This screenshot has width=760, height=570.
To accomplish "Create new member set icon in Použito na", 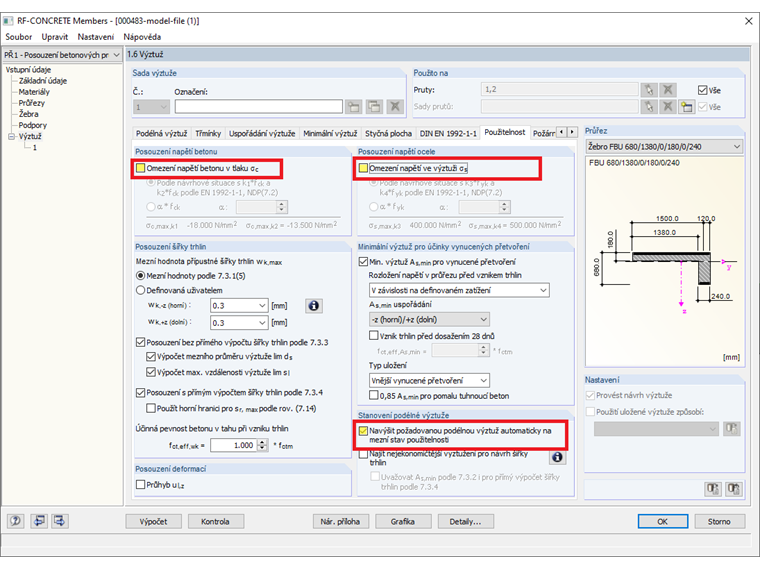I will point(686,107).
